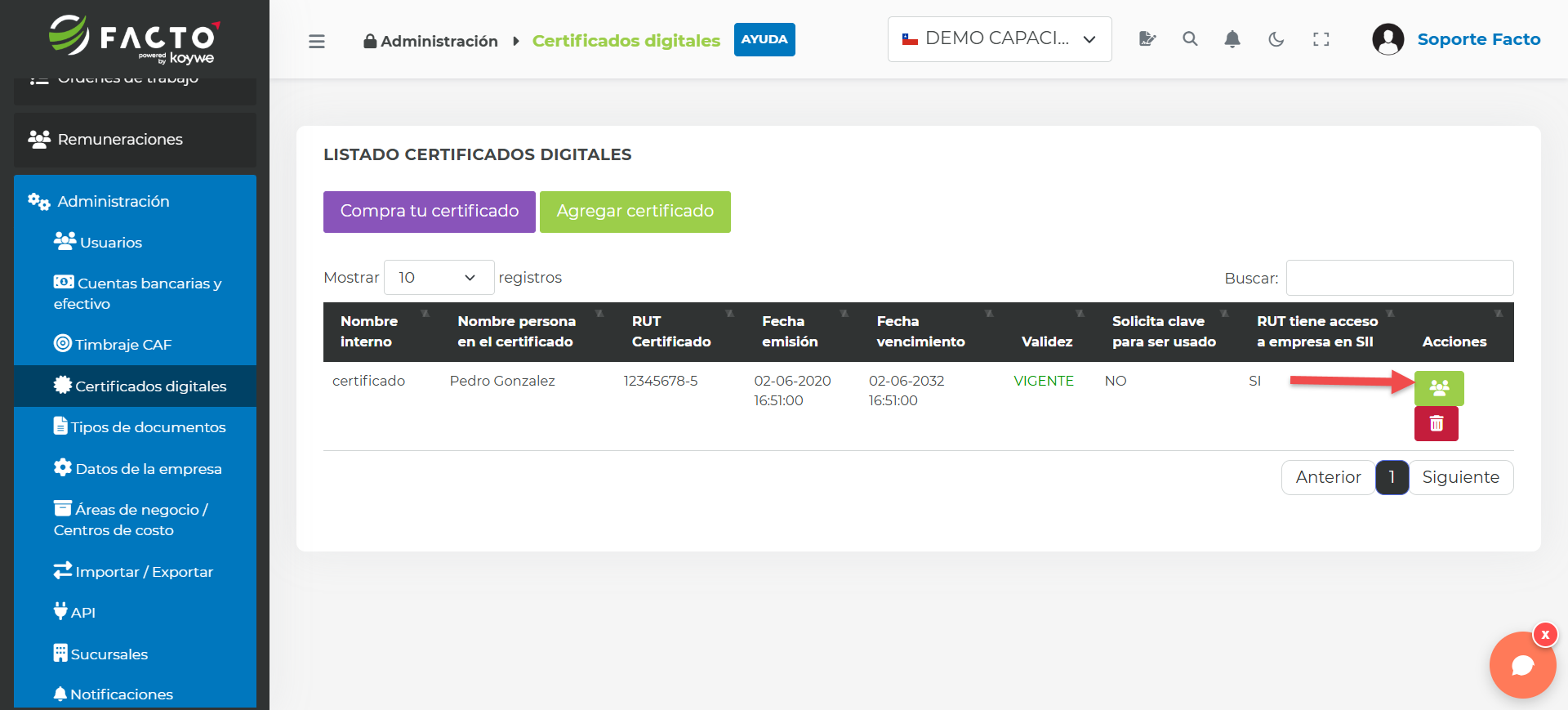This screenshot has height=710, width=1568.
Task: Focus the Buscar search field
Action: click(x=1400, y=278)
